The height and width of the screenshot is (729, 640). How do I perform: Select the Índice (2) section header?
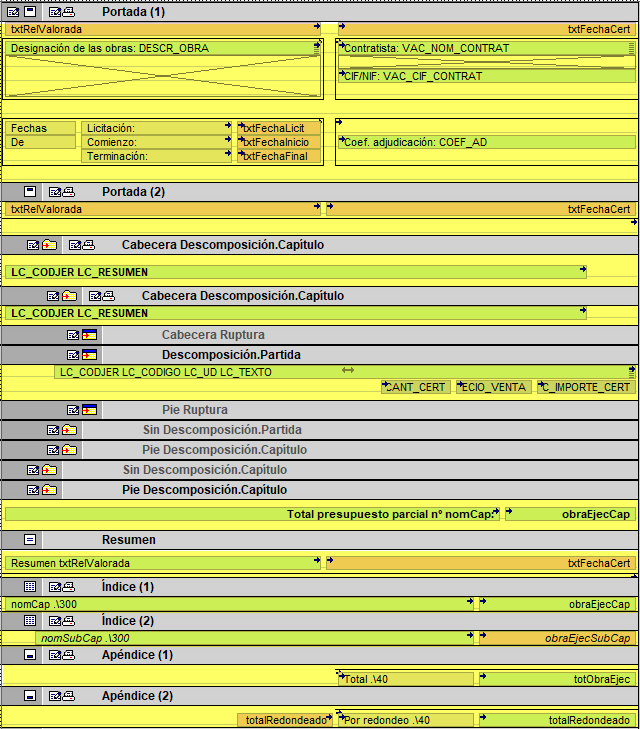click(320, 621)
